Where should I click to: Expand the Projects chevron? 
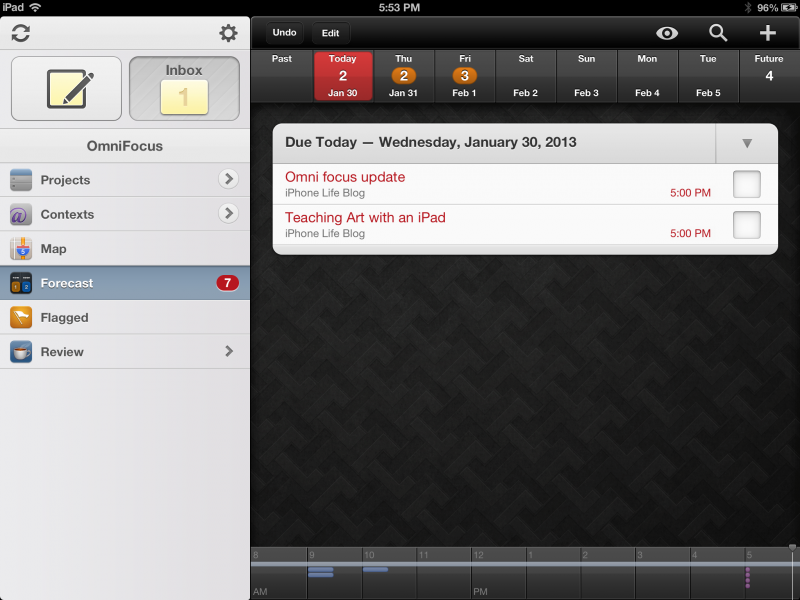(229, 179)
